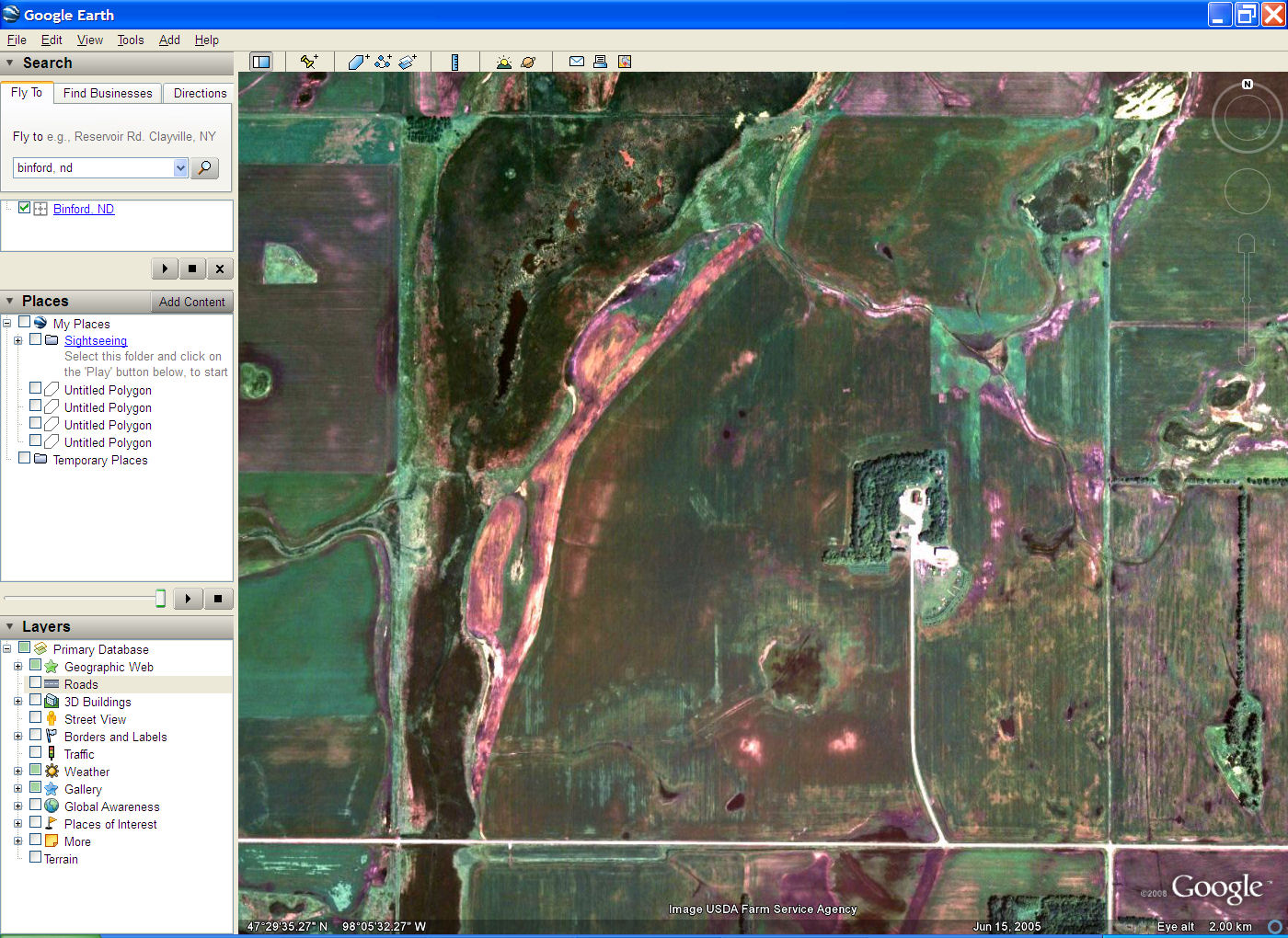Click the Traffic layer icon

pos(52,754)
